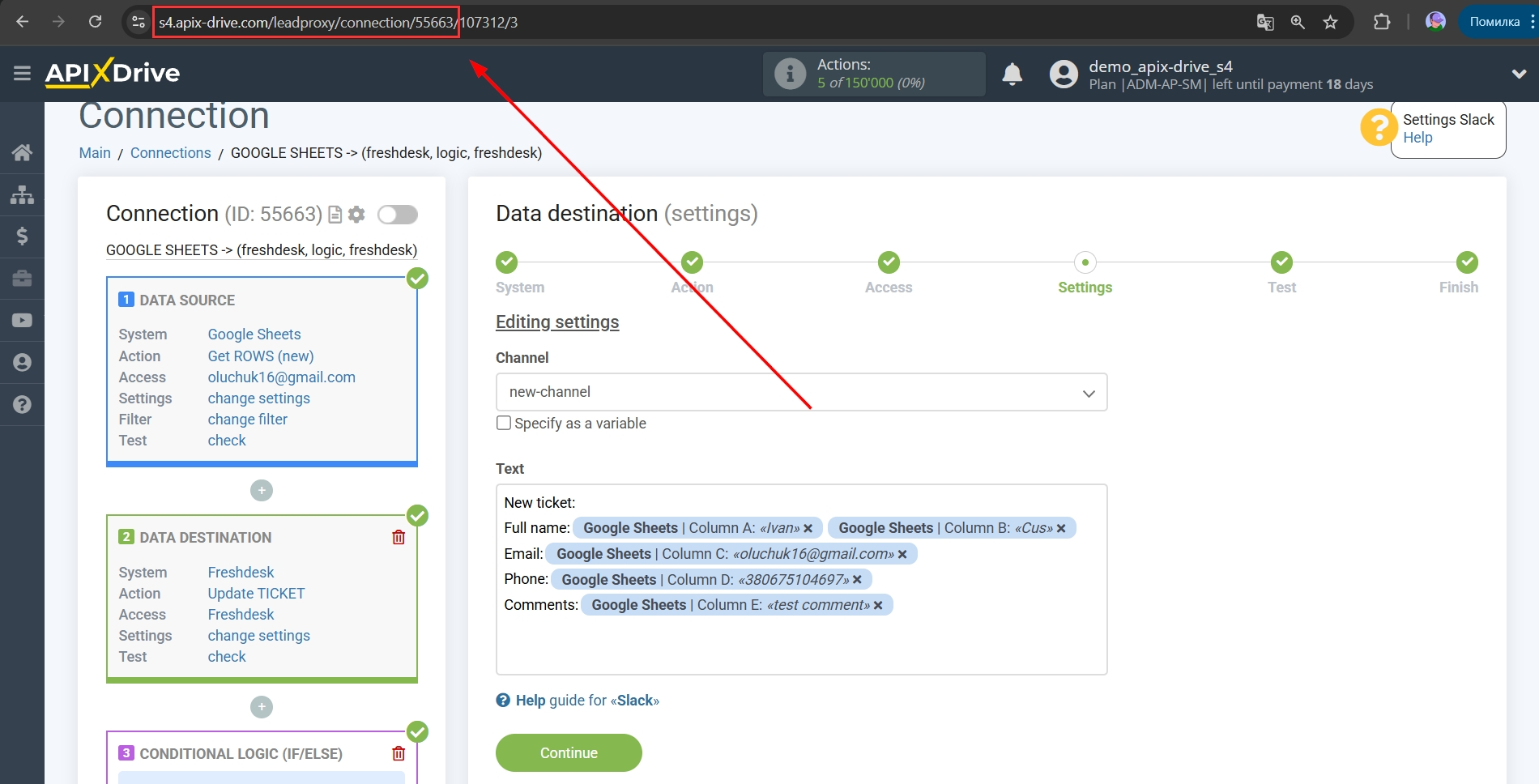Click Data Source check test link
This screenshot has width=1539, height=784.
click(227, 440)
